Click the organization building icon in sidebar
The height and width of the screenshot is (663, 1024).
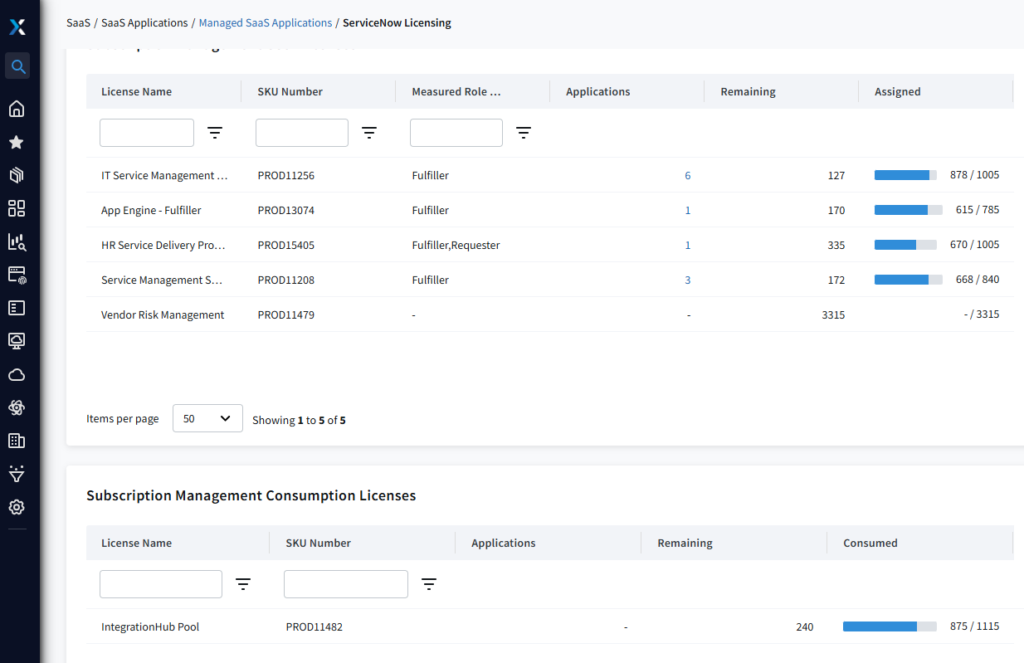coord(16,440)
